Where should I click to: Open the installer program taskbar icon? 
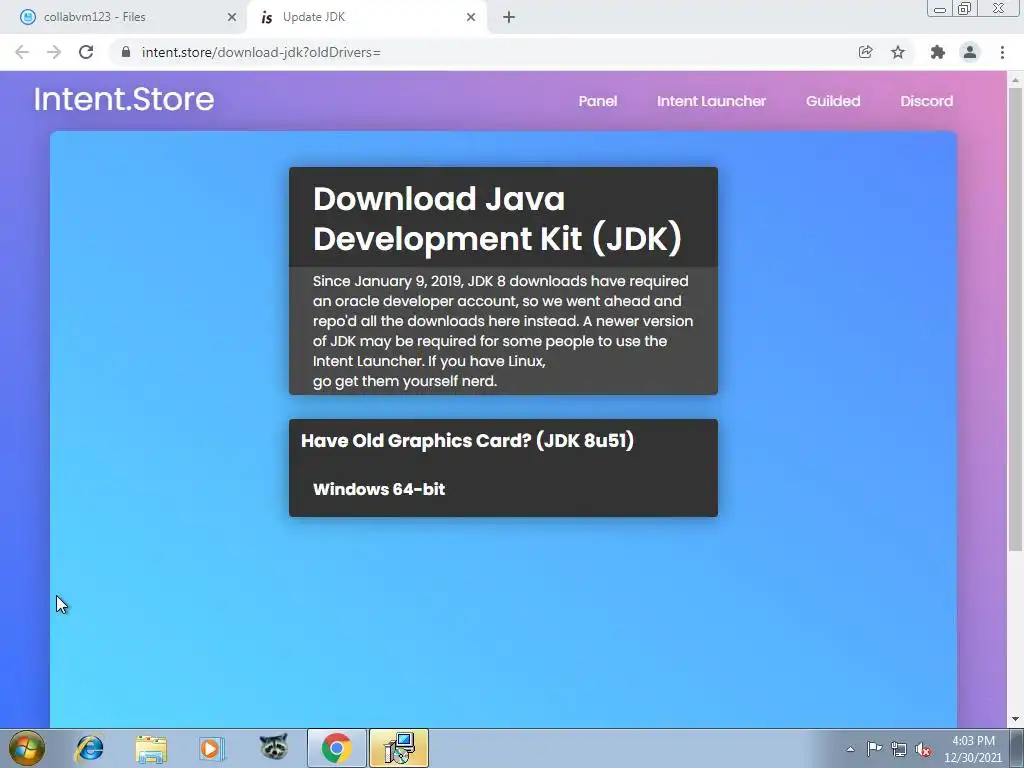(399, 748)
